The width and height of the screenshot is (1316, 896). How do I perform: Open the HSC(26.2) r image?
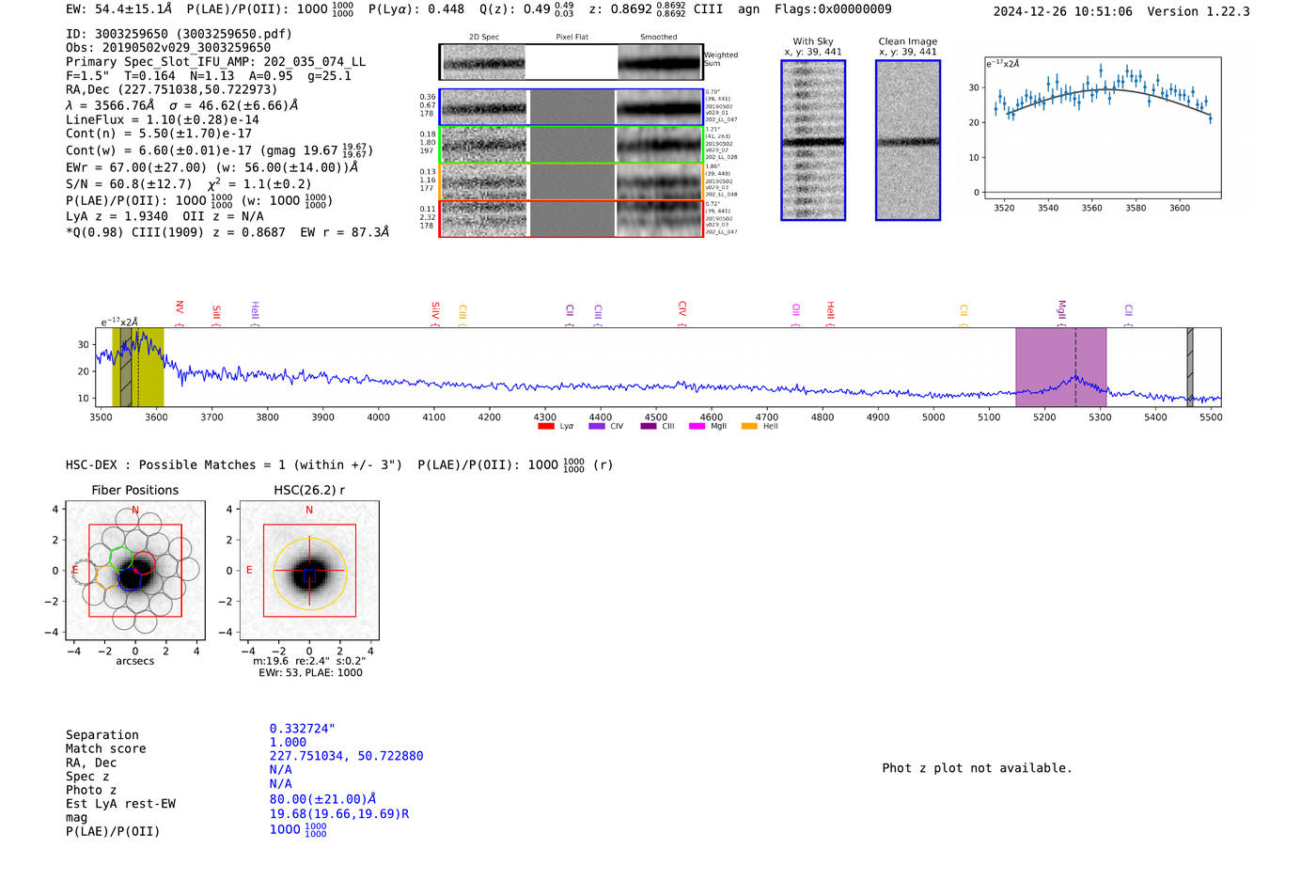click(309, 571)
